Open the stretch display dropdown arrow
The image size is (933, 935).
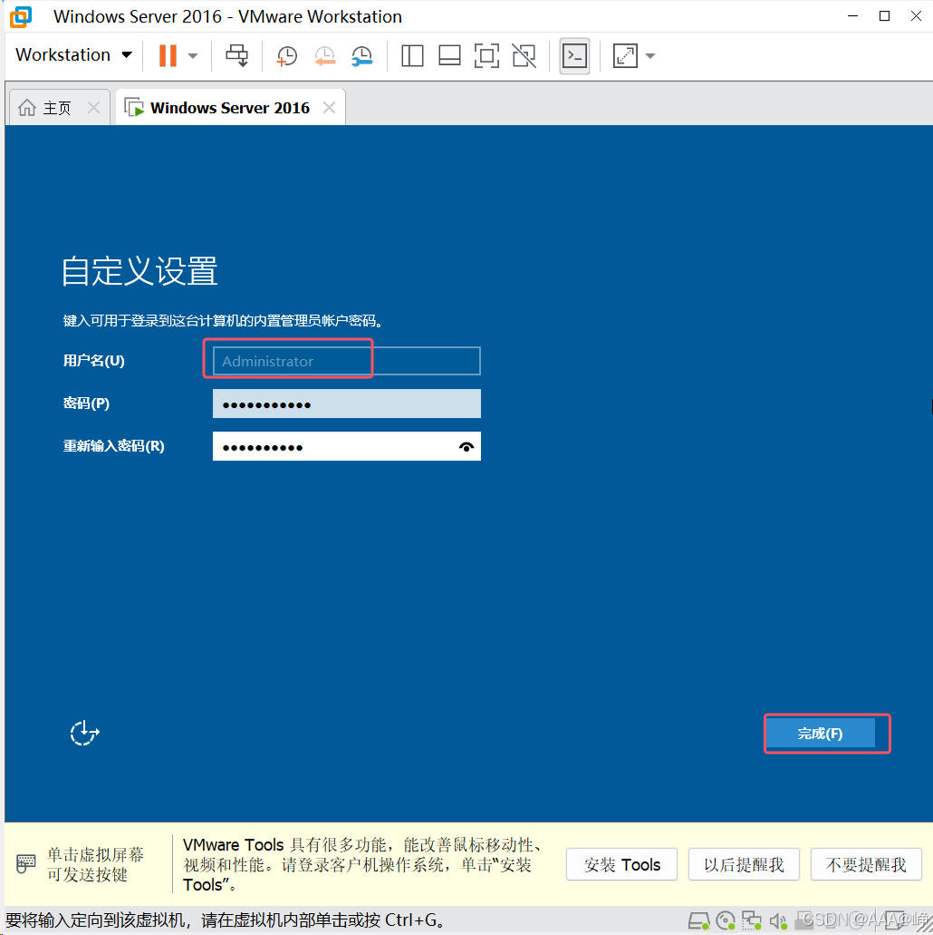click(650, 56)
